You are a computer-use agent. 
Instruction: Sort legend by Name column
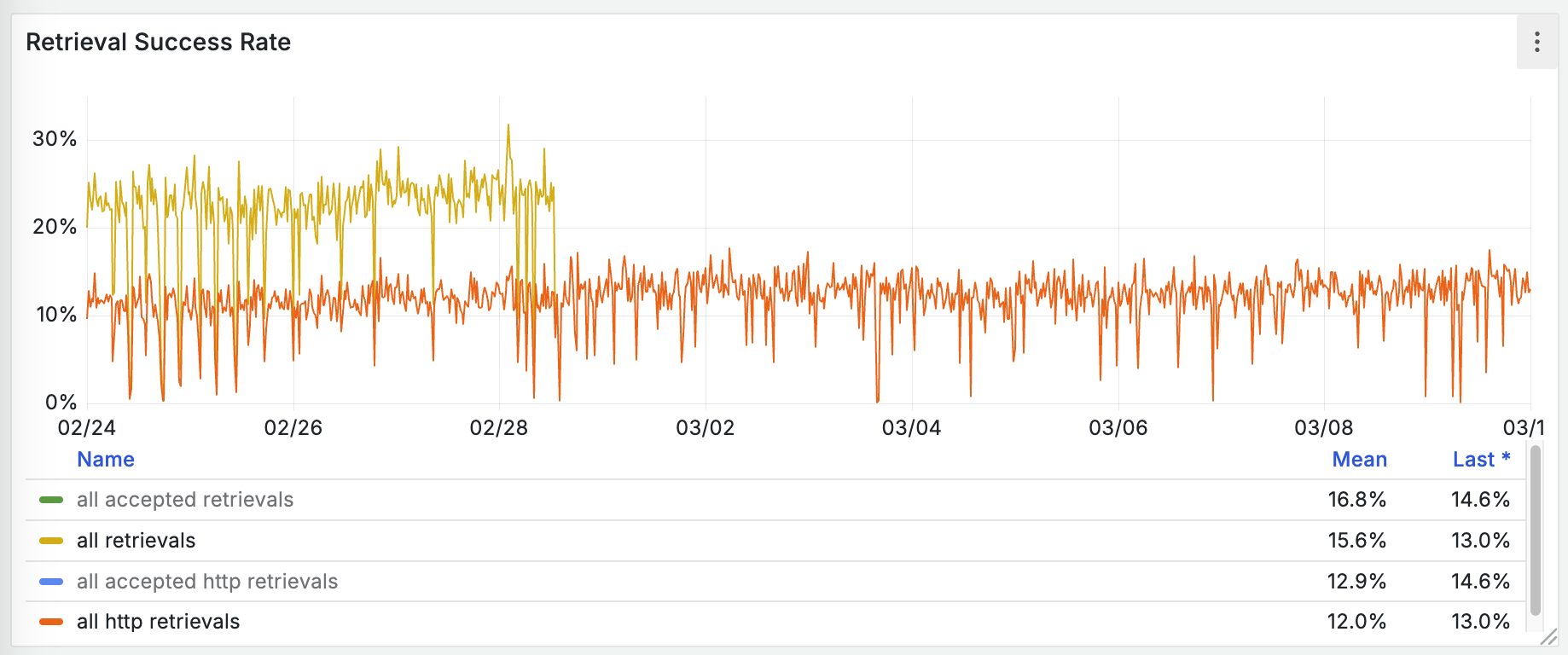coord(106,460)
